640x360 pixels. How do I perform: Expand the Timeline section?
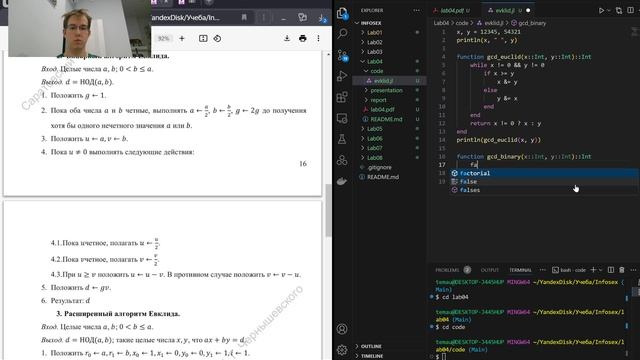(x=371, y=356)
